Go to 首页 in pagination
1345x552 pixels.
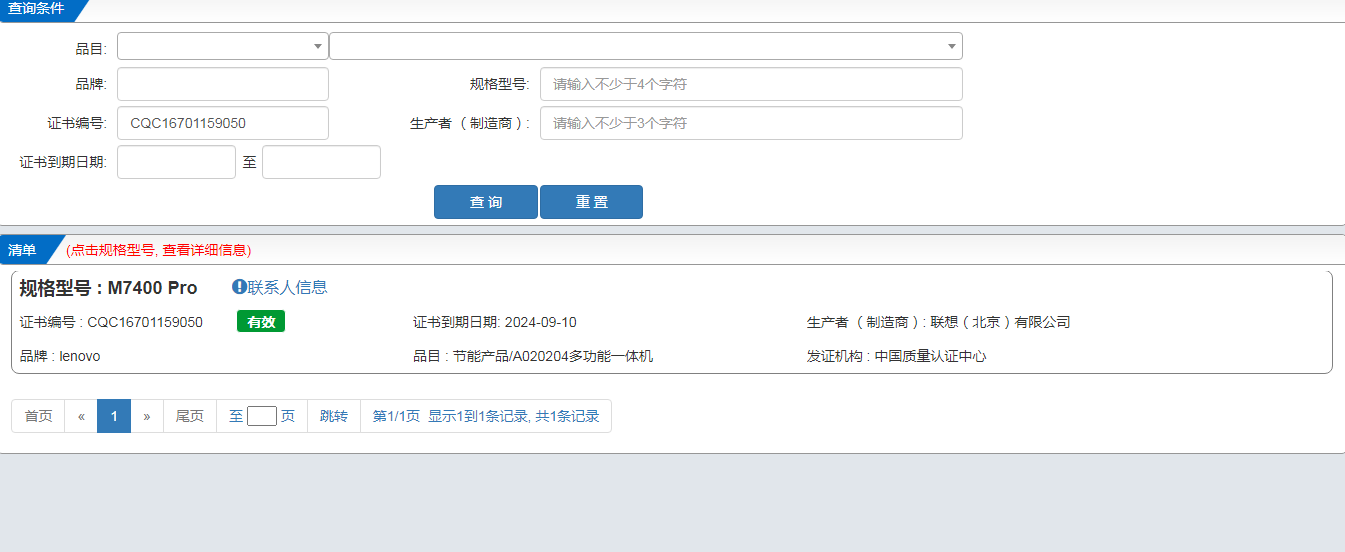pos(38,416)
